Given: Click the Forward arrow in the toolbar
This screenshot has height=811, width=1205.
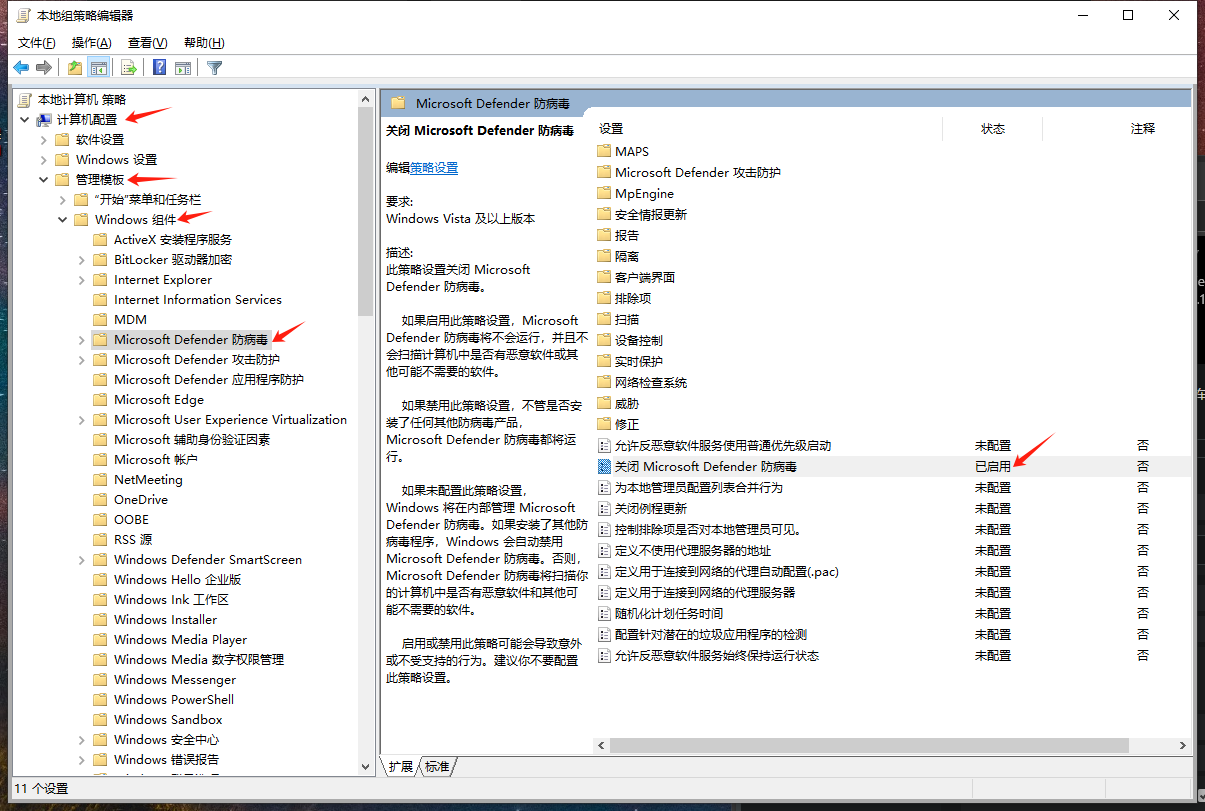Looking at the screenshot, I should [x=44, y=68].
